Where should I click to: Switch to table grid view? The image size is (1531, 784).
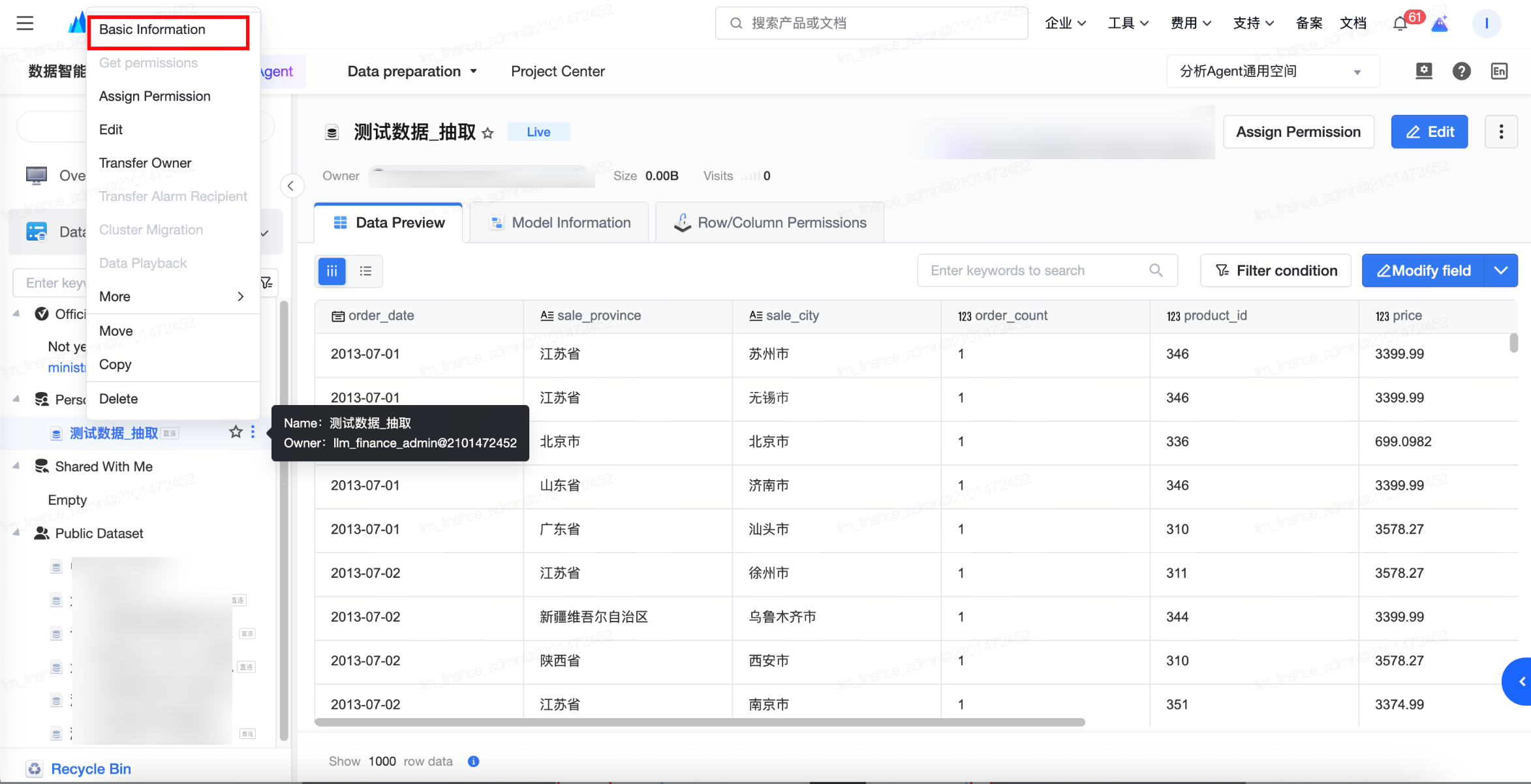pos(332,271)
